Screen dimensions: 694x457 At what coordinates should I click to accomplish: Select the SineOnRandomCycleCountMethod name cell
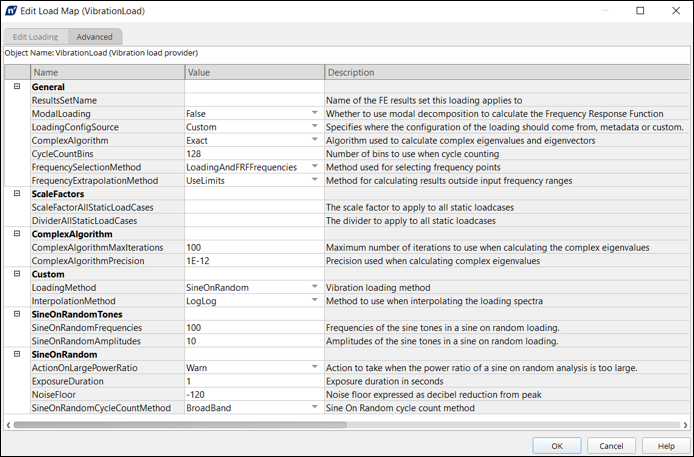coord(108,408)
